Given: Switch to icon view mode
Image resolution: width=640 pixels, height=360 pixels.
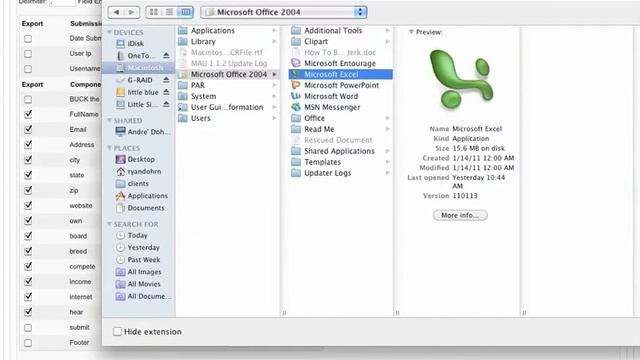Looking at the screenshot, I should tap(153, 12).
